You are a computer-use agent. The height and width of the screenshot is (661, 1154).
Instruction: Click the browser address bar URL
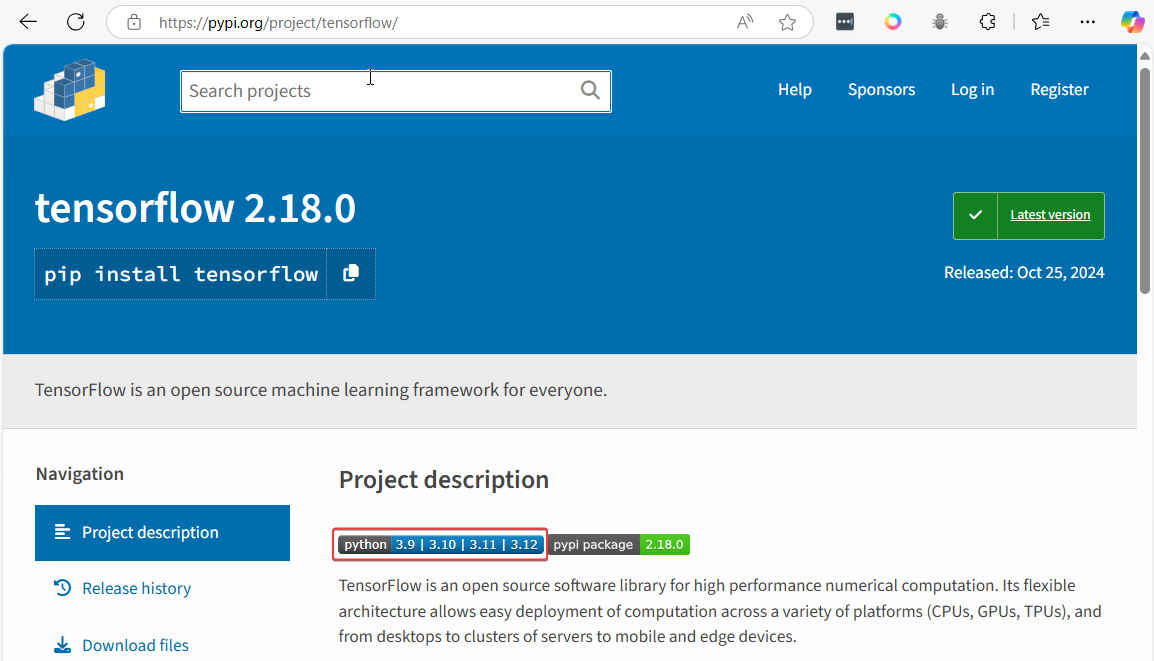pyautogui.click(x=278, y=23)
